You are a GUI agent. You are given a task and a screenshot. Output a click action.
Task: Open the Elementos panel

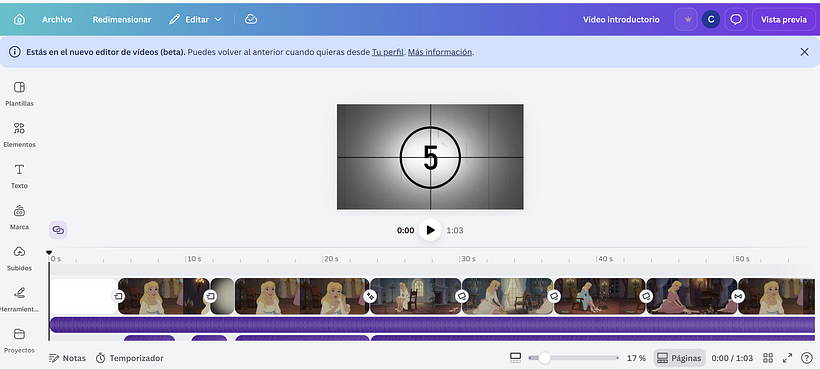[19, 135]
